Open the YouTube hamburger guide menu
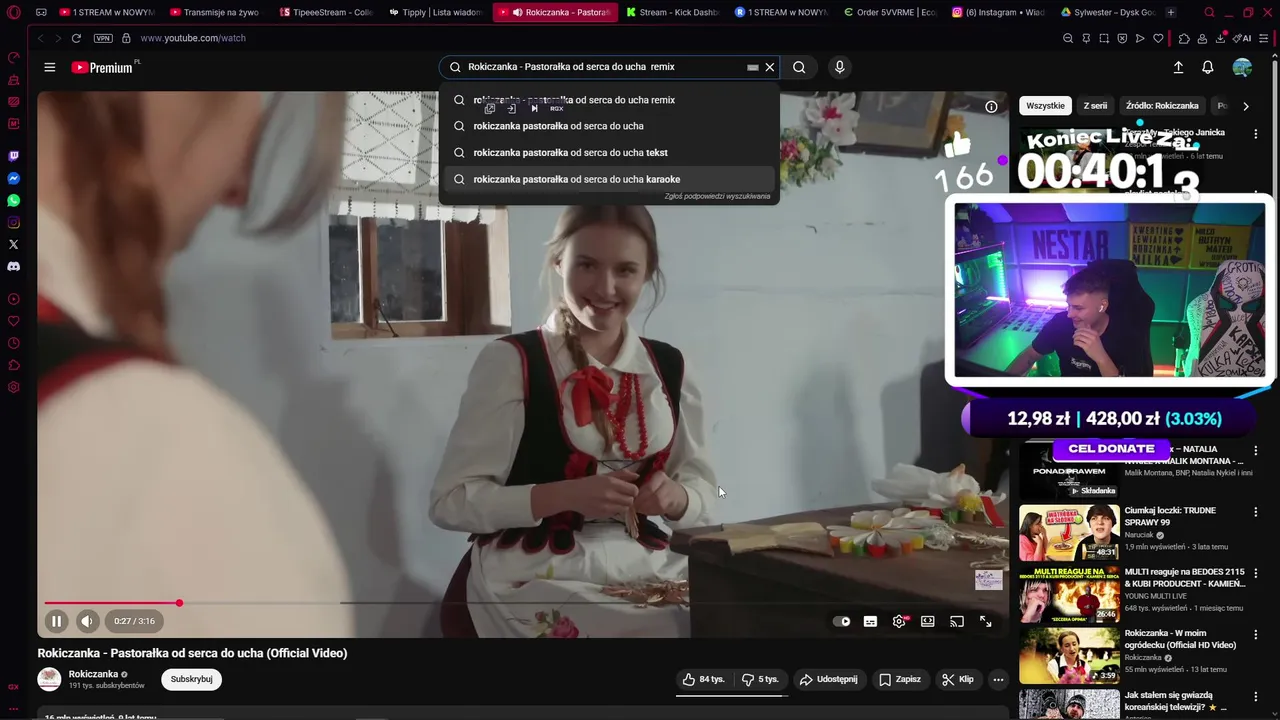The image size is (1280, 720). (50, 67)
